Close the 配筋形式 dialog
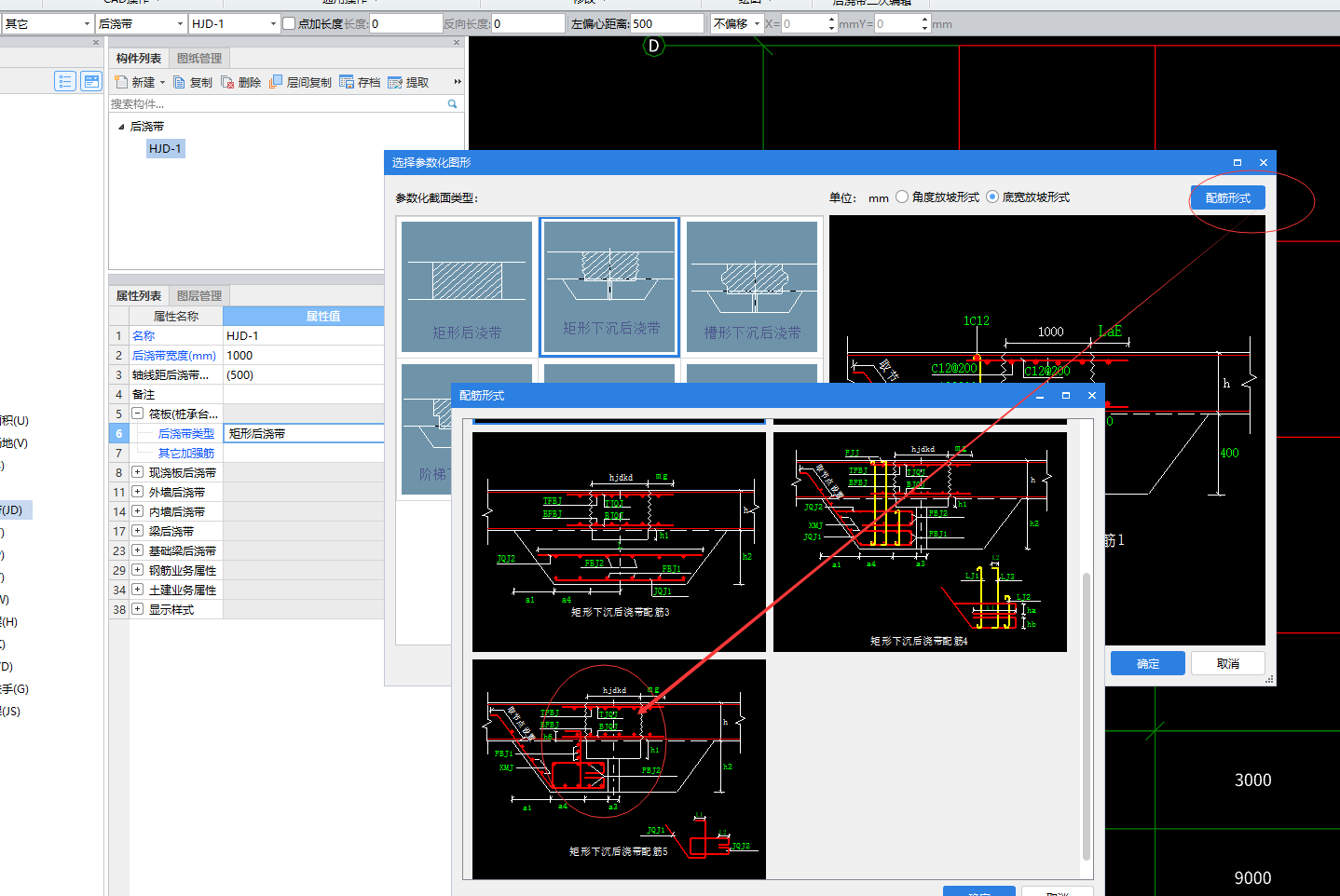The width and height of the screenshot is (1340, 896). click(1092, 396)
